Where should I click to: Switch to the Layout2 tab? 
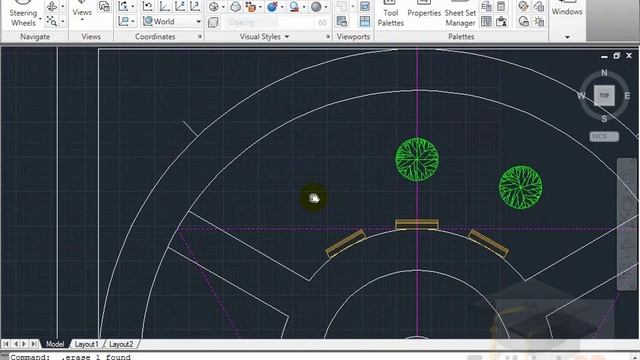[121, 344]
